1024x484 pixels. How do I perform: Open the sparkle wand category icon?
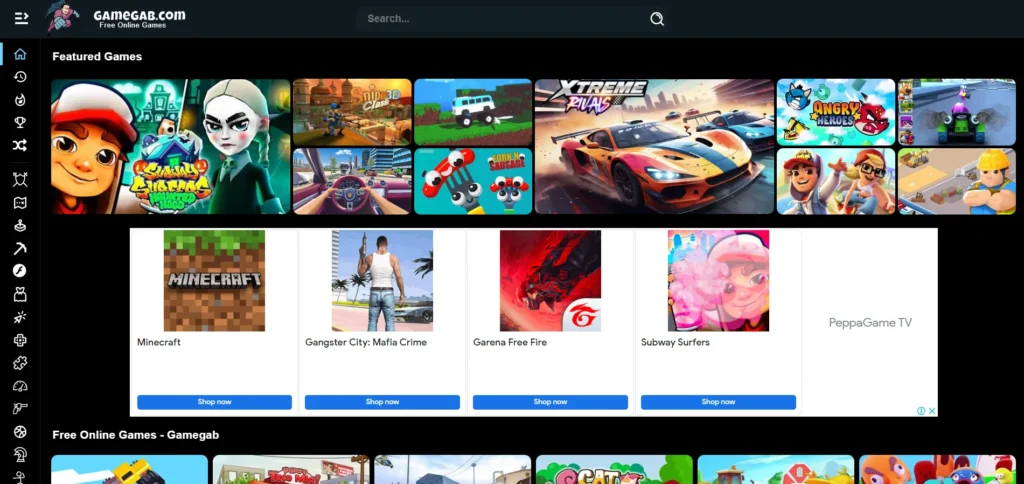click(20, 317)
